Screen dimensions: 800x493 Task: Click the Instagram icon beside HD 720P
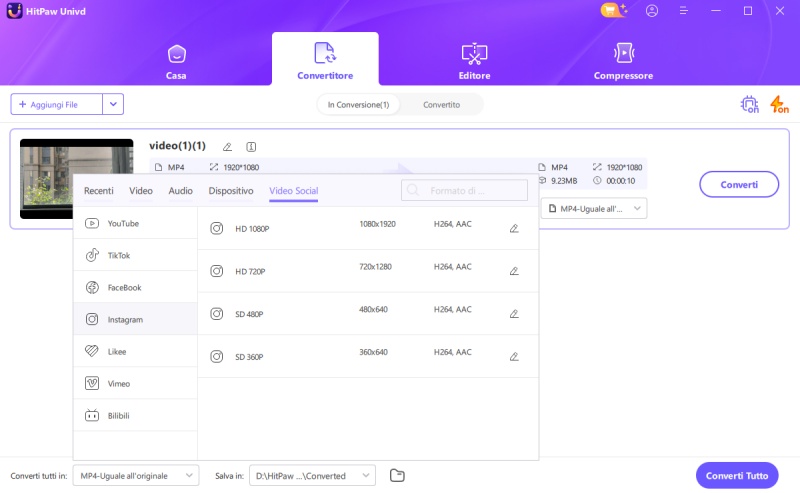click(x=217, y=271)
